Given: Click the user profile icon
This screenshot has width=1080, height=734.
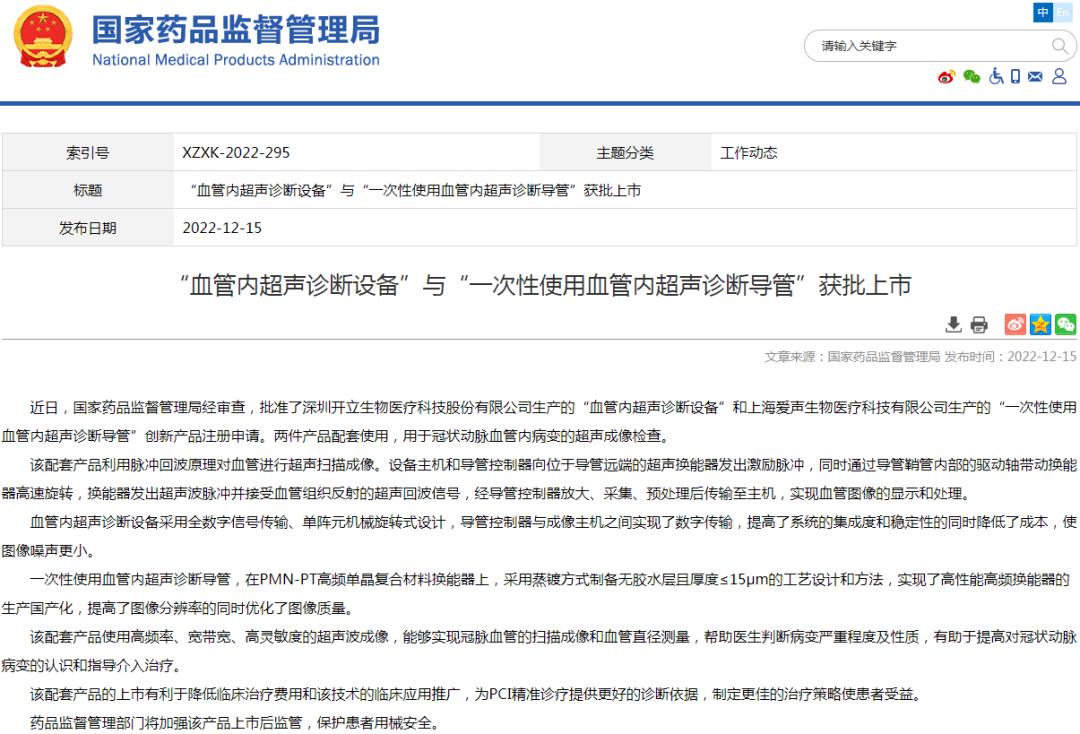Looking at the screenshot, I should tap(1059, 76).
